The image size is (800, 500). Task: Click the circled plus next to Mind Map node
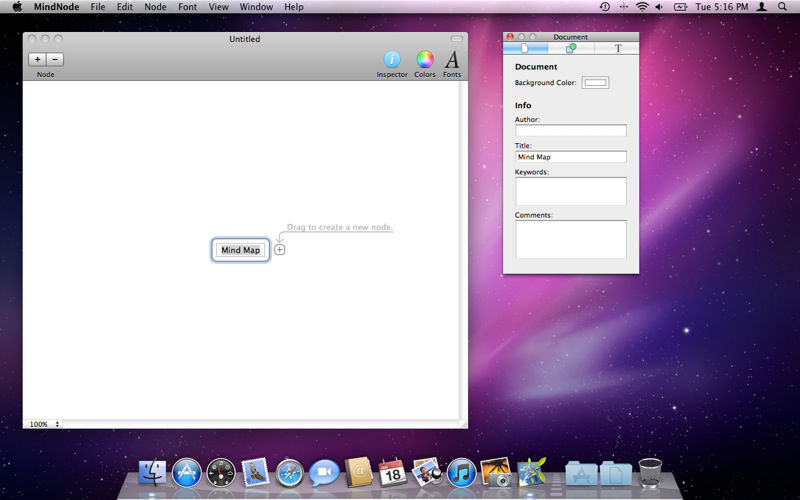click(x=280, y=249)
